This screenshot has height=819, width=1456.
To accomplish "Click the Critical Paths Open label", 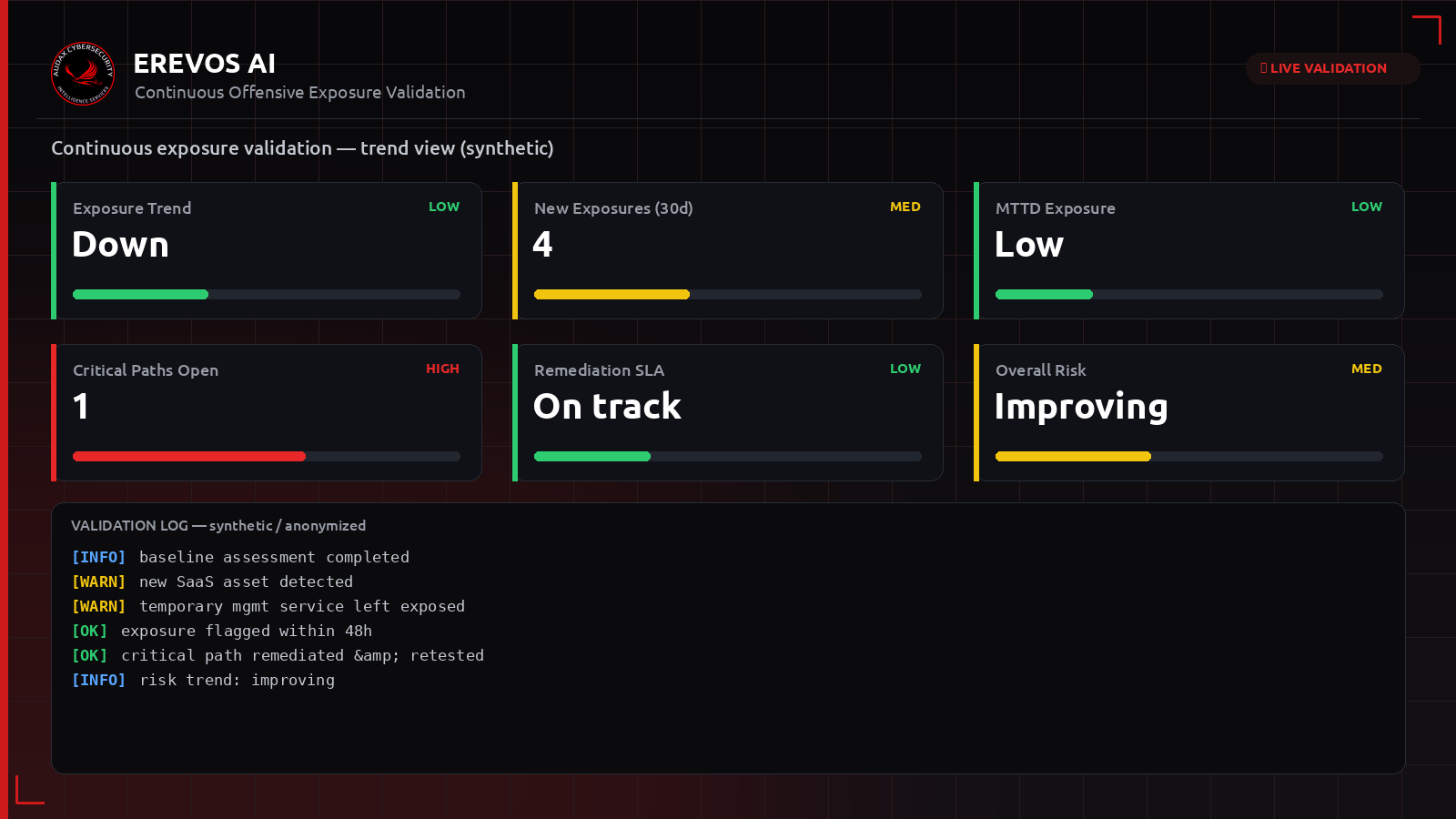I will pyautogui.click(x=146, y=370).
